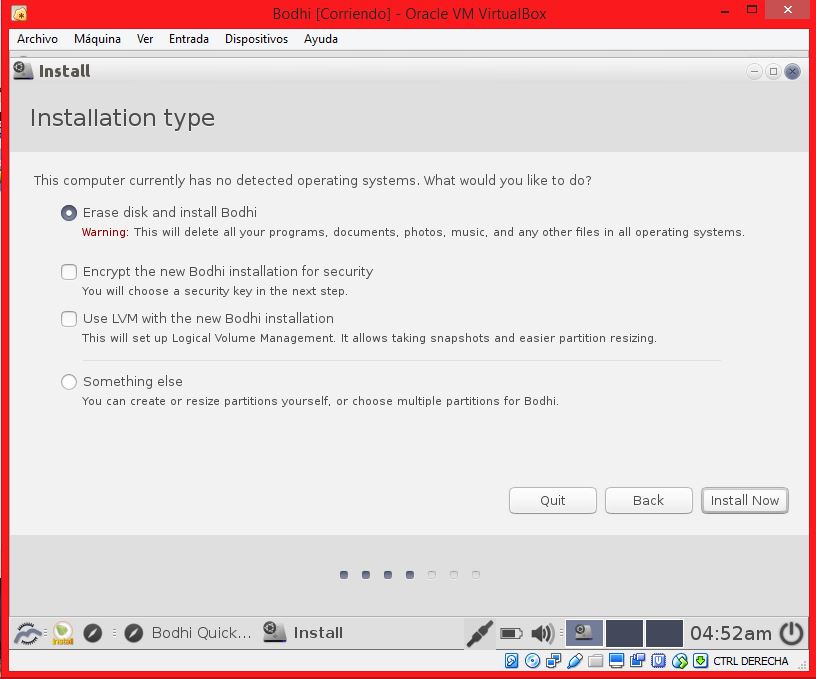Screen dimensions: 816x679
Task: Enable 'Encrypt the new Bodhi installation' checkbox
Action: (69, 272)
